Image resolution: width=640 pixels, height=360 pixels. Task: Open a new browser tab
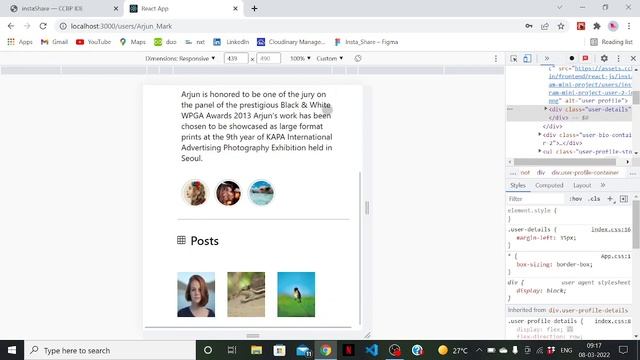pos(254,8)
